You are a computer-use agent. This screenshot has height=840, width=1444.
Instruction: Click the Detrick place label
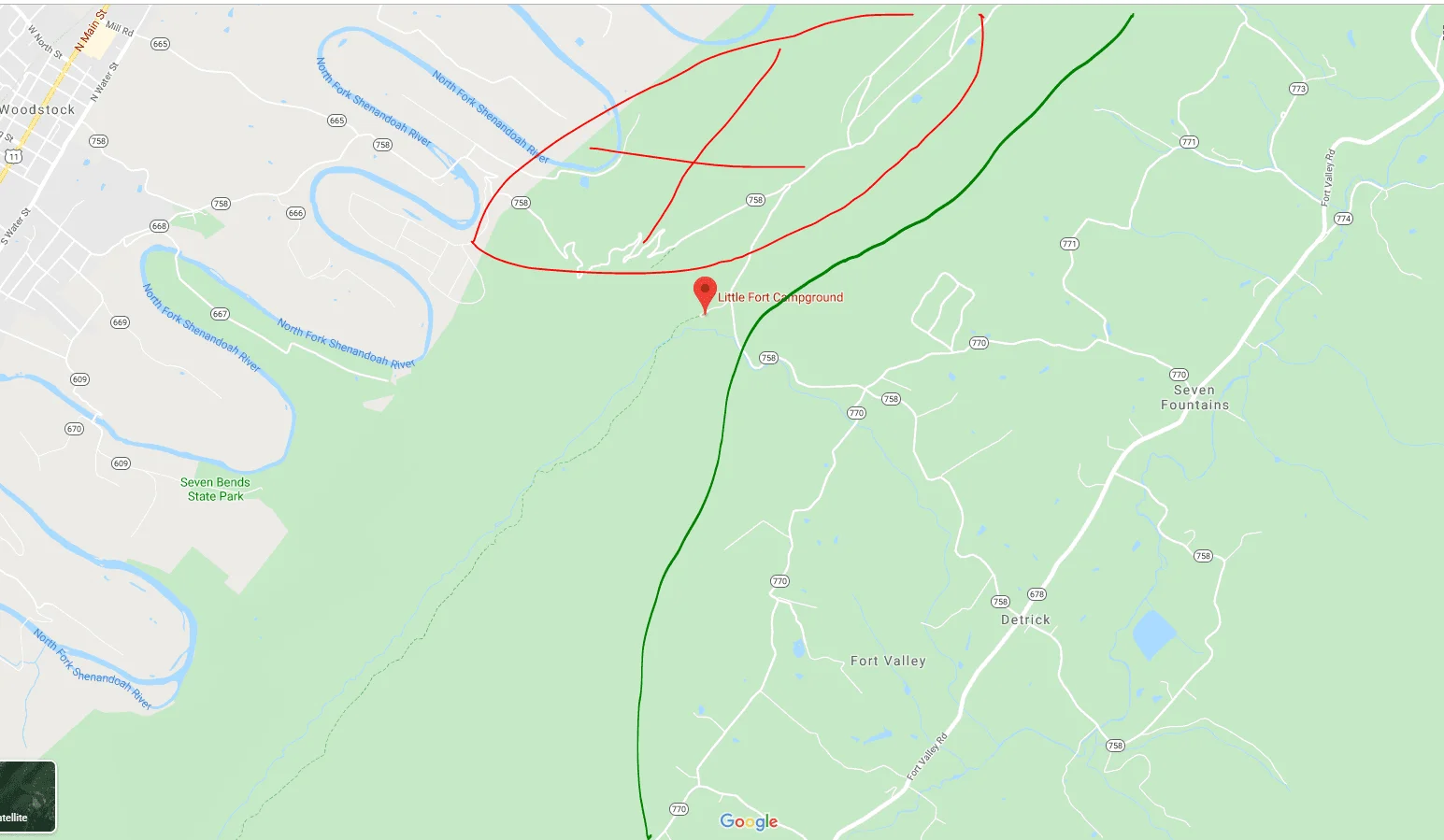tap(1025, 619)
